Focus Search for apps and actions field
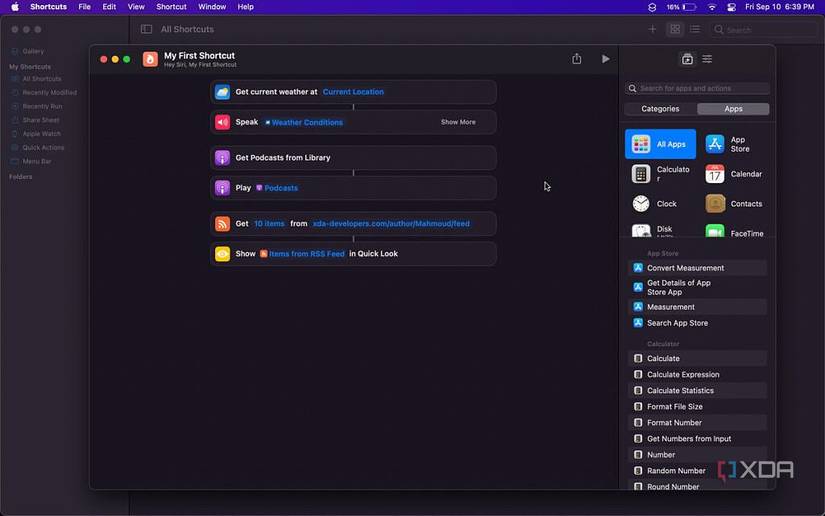This screenshot has width=825, height=516. pos(697,88)
